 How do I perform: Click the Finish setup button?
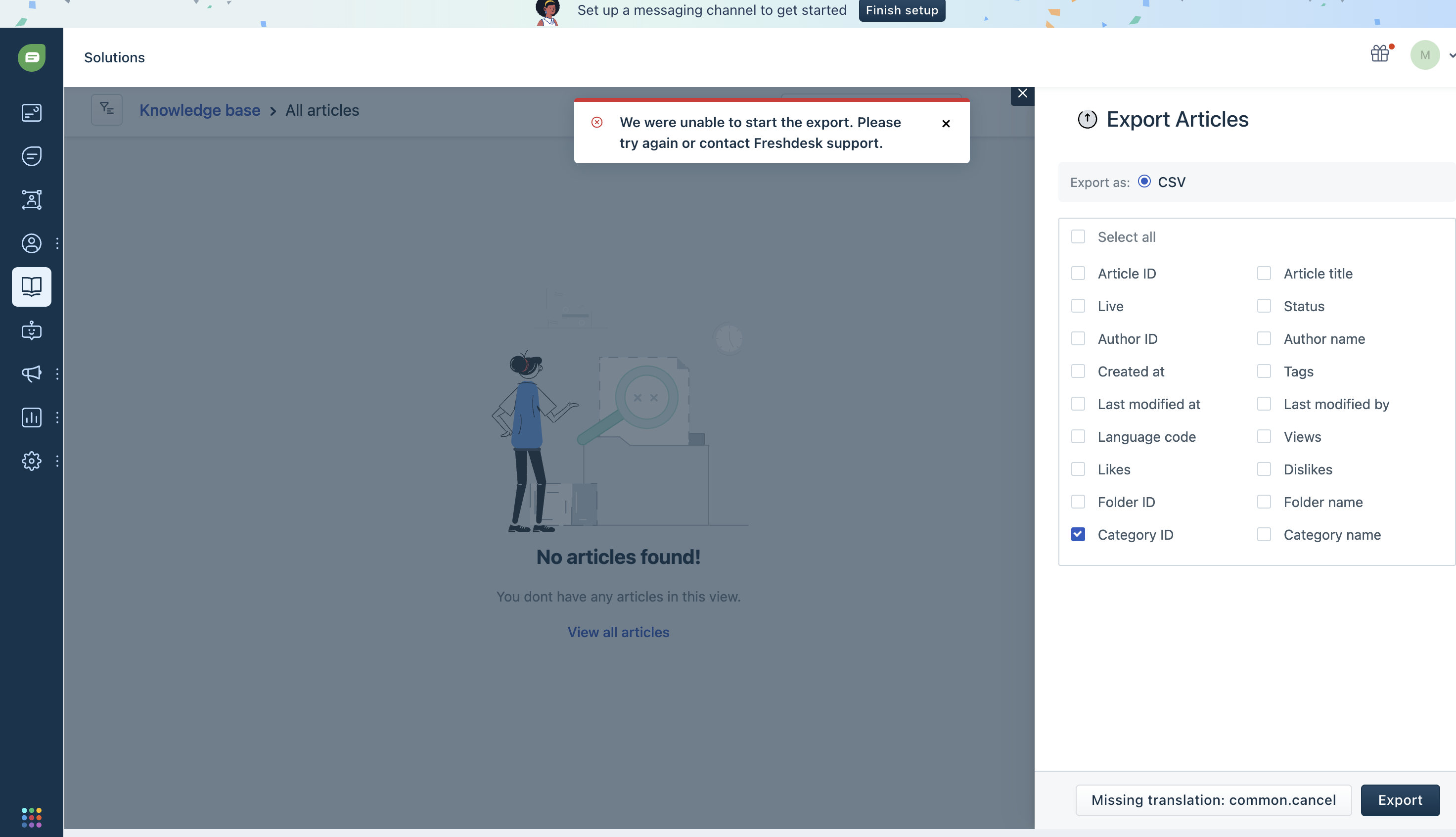[x=902, y=10]
